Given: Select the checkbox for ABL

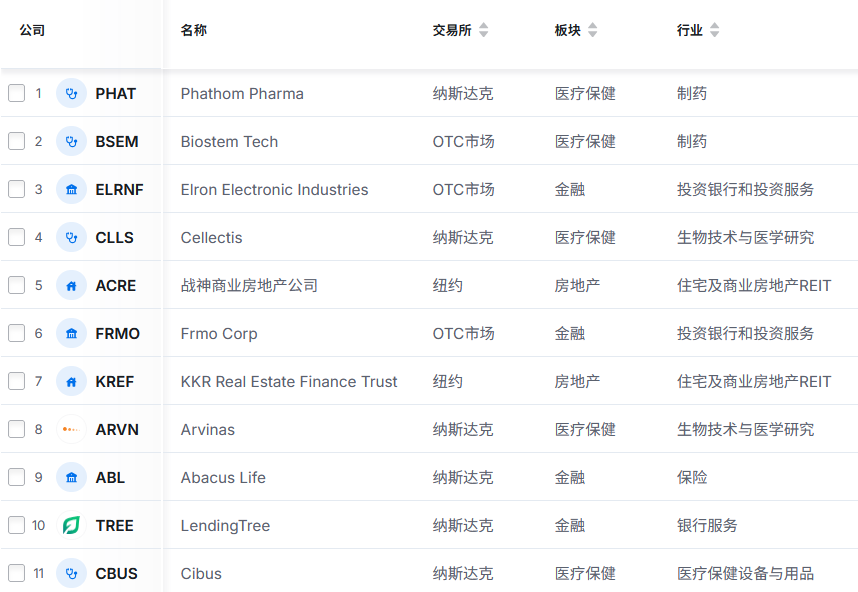Looking at the screenshot, I should point(16,477).
